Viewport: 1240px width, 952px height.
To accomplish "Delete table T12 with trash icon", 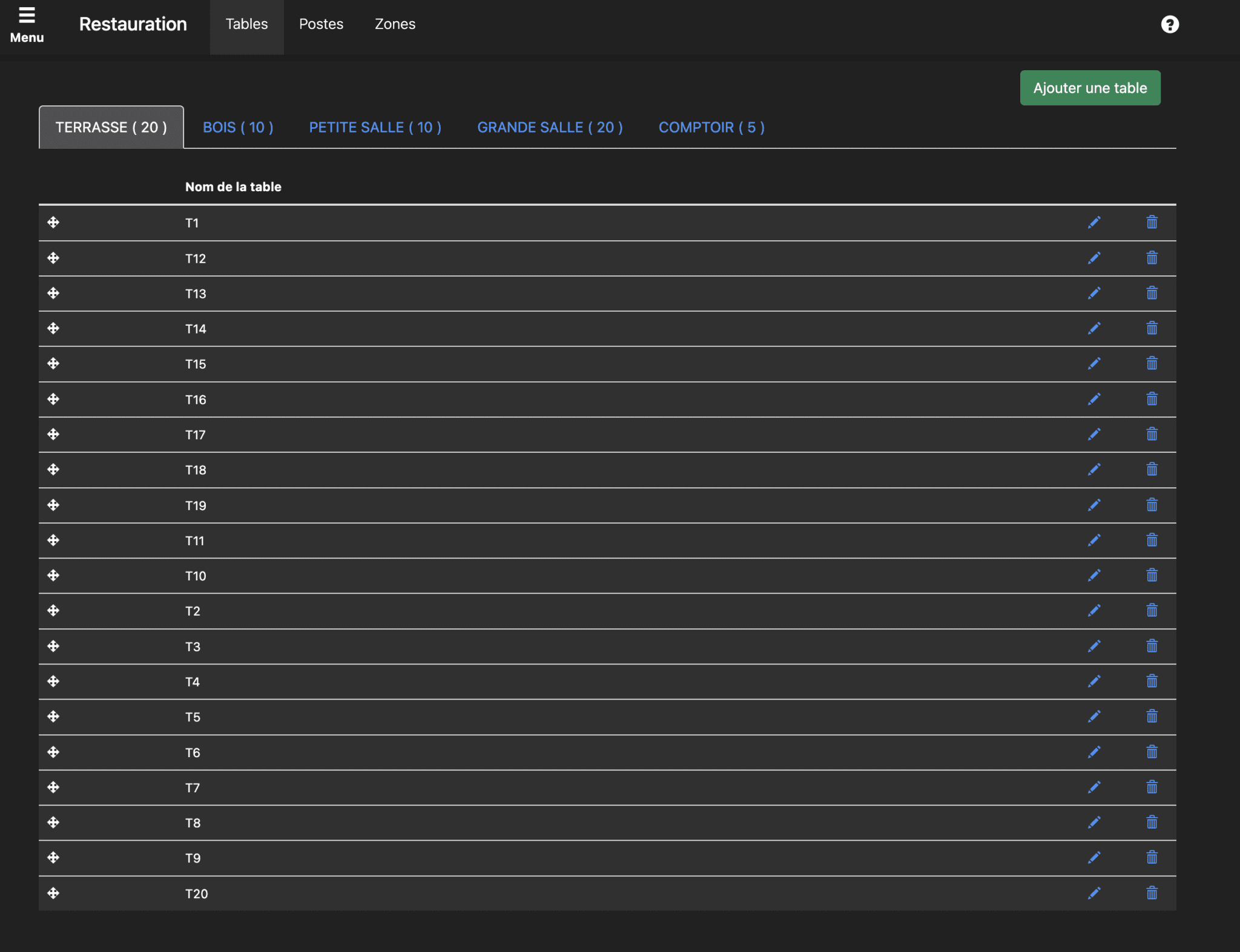I will point(1152,258).
